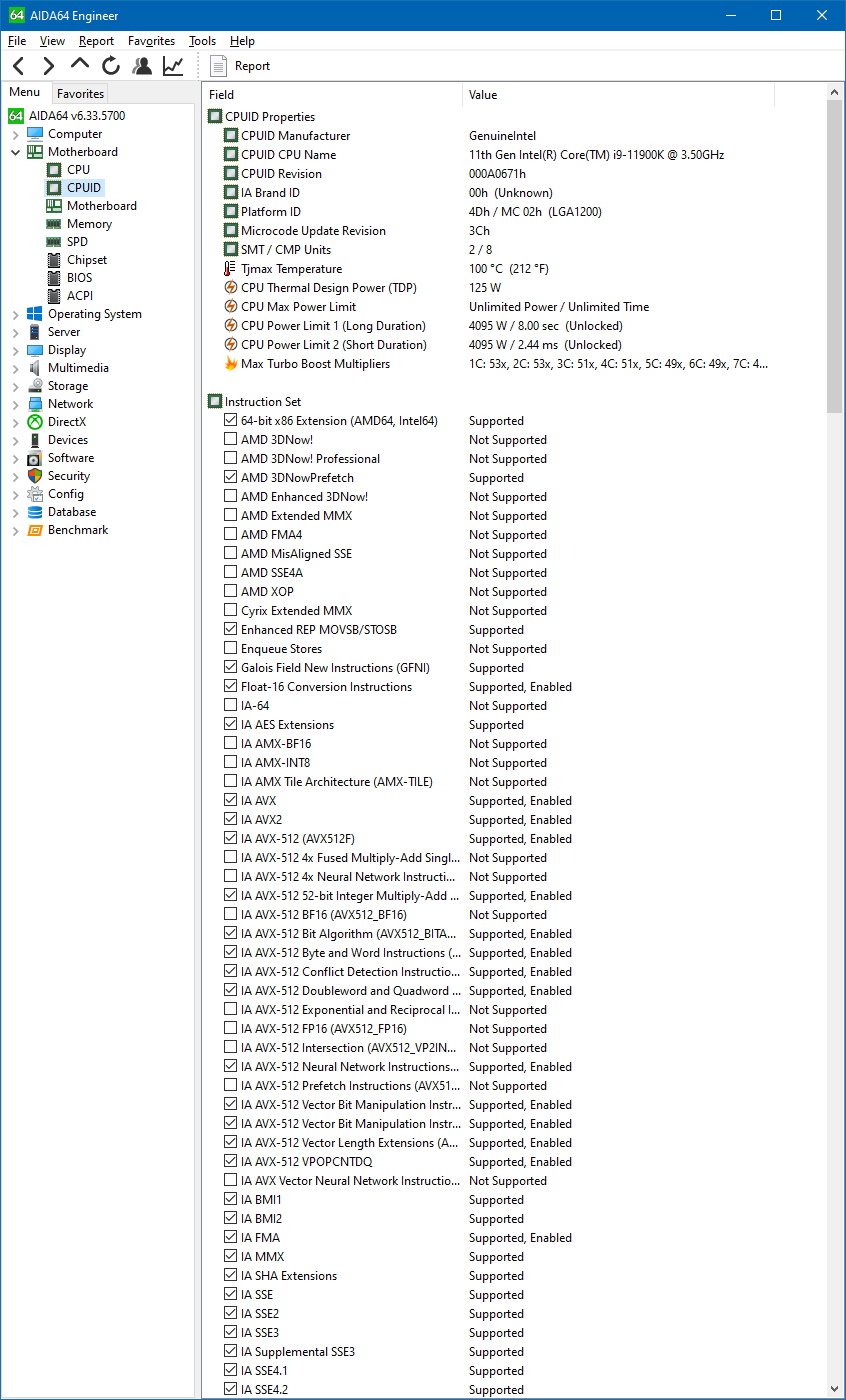Click the BIOS chip icon in tree

(x=54, y=278)
